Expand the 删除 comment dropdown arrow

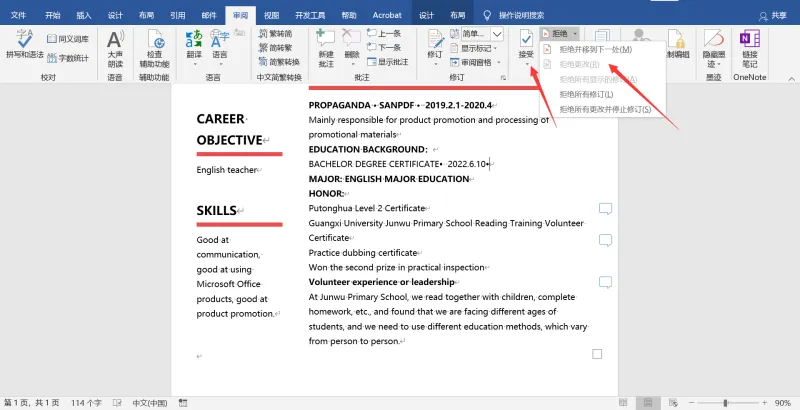(x=352, y=64)
